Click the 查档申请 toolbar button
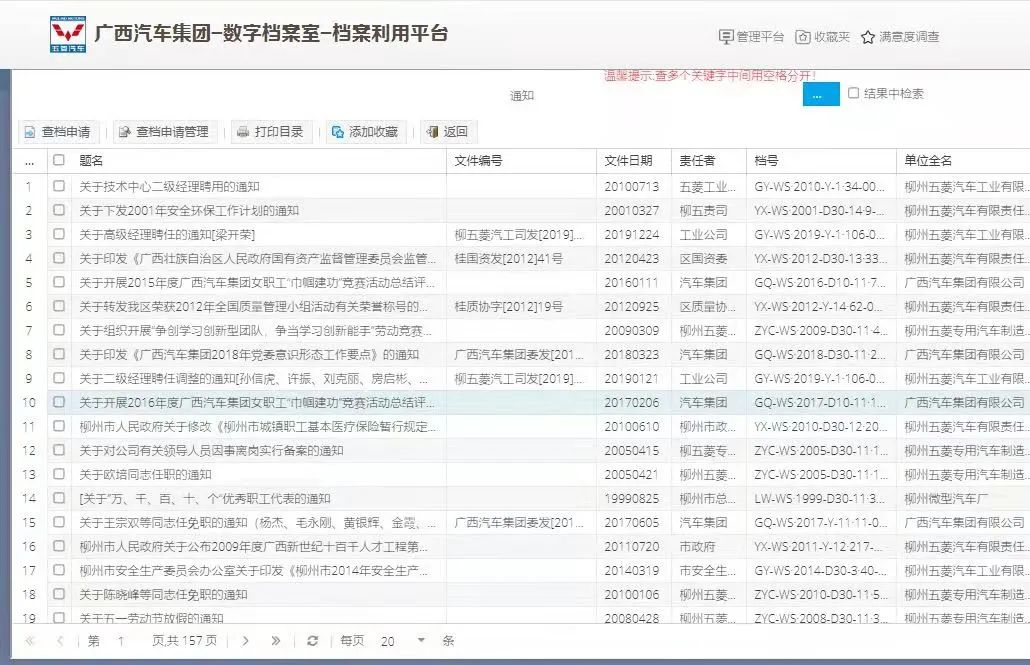Screen dimensions: 1030x665 [x=57, y=132]
